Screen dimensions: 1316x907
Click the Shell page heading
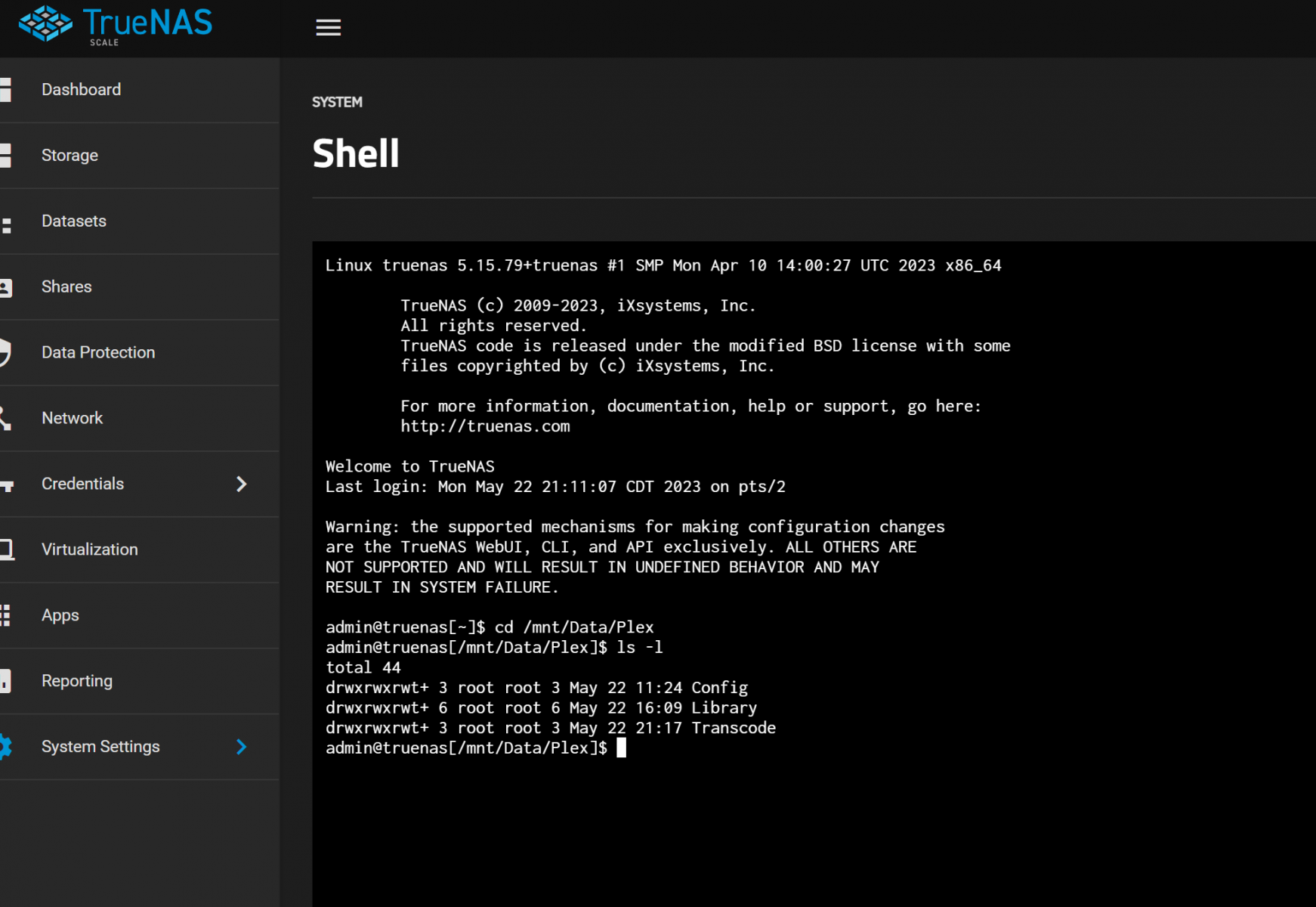pyautogui.click(x=356, y=153)
